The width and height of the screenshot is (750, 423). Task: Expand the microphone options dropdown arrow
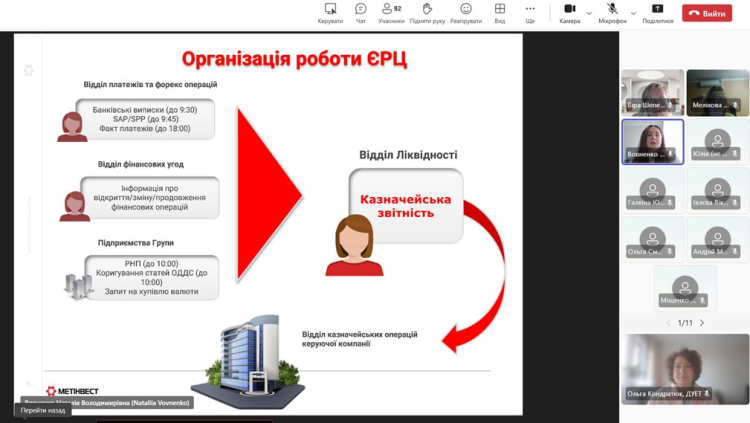(x=633, y=13)
